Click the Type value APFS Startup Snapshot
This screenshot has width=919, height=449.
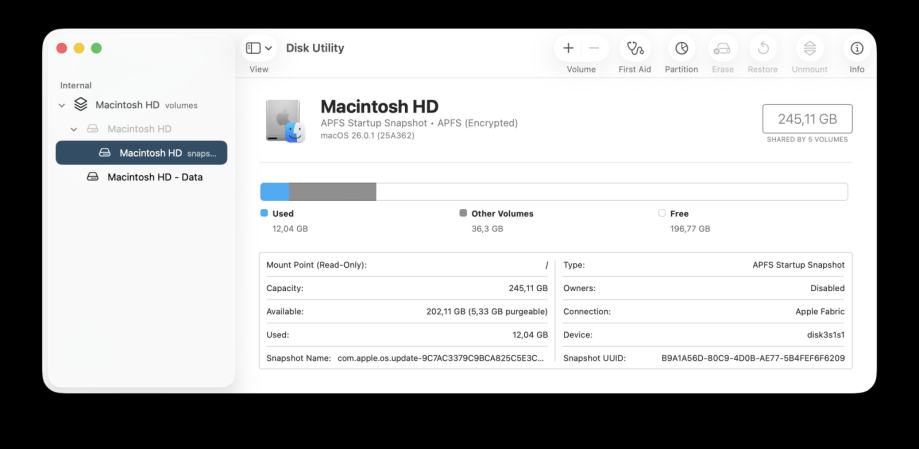(798, 265)
